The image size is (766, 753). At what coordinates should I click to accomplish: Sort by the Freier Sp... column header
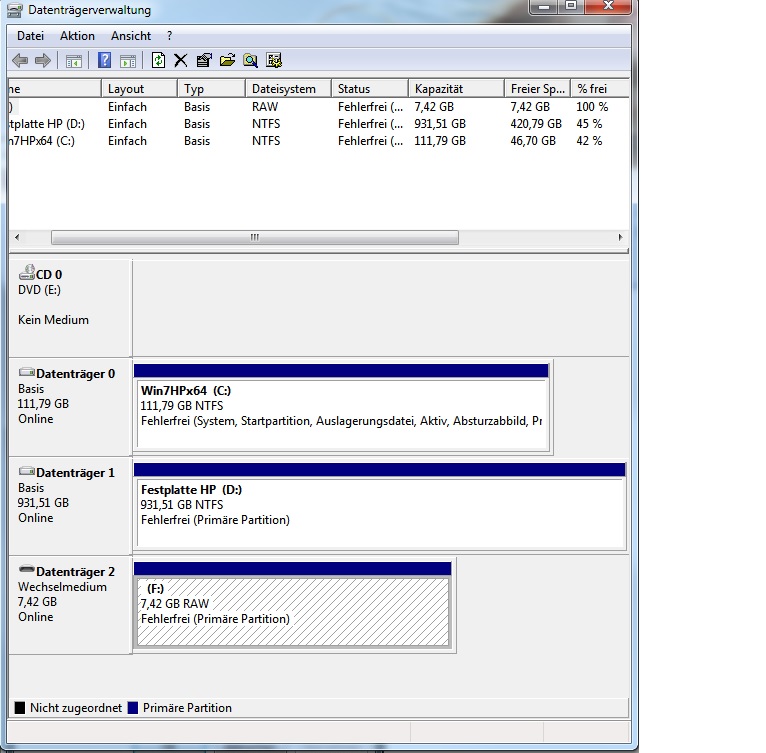pos(537,88)
